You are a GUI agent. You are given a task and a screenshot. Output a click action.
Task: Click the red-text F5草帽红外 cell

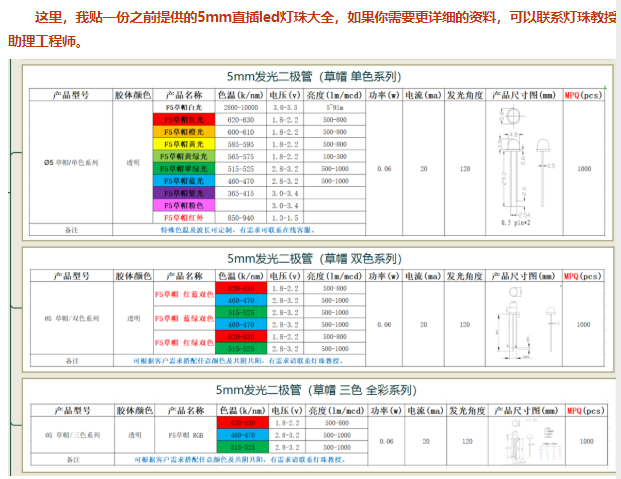tap(184, 218)
